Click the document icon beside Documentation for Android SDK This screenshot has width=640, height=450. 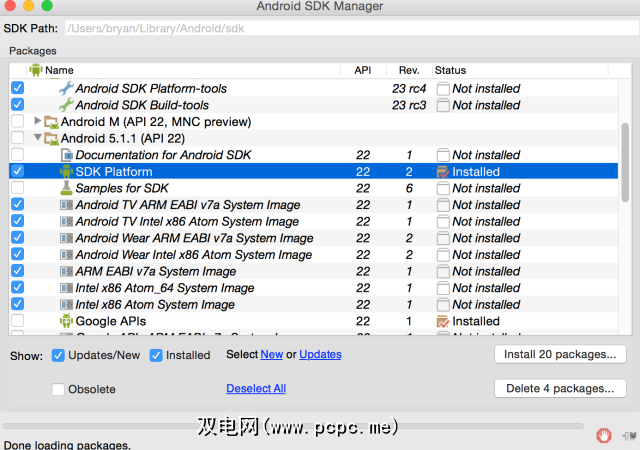[66, 155]
